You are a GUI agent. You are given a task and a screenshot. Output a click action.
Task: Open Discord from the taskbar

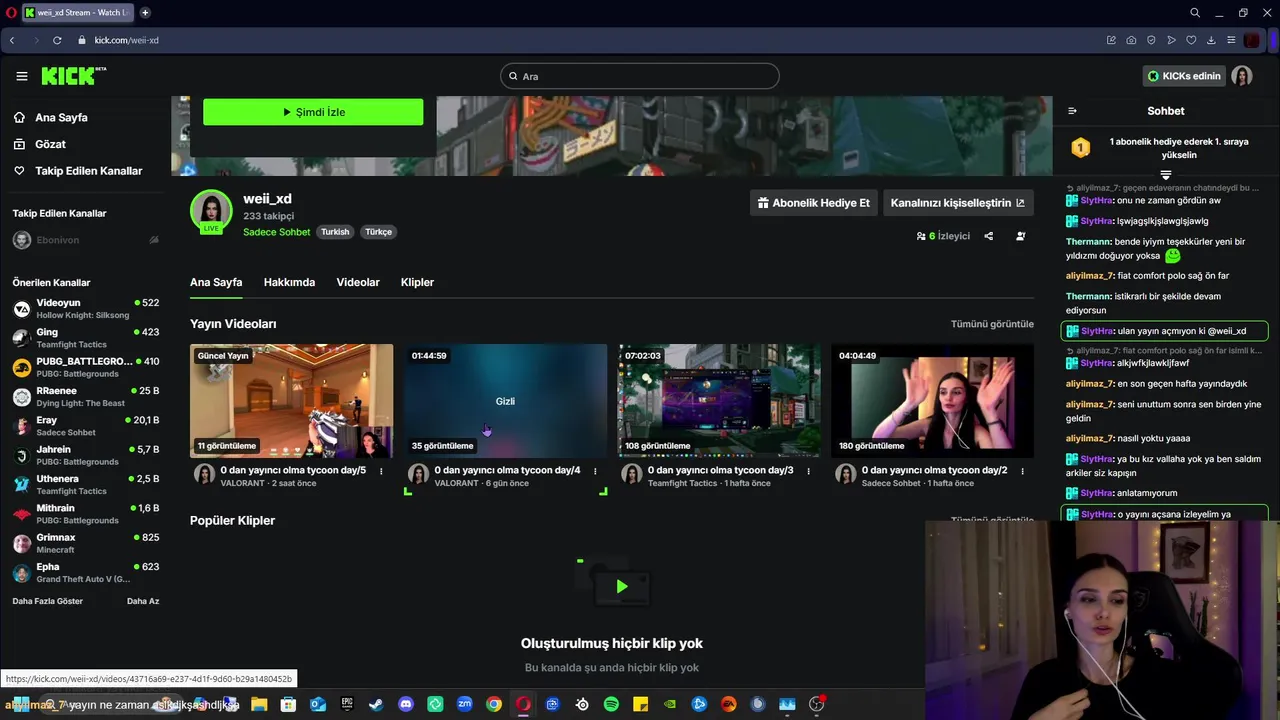click(x=405, y=704)
